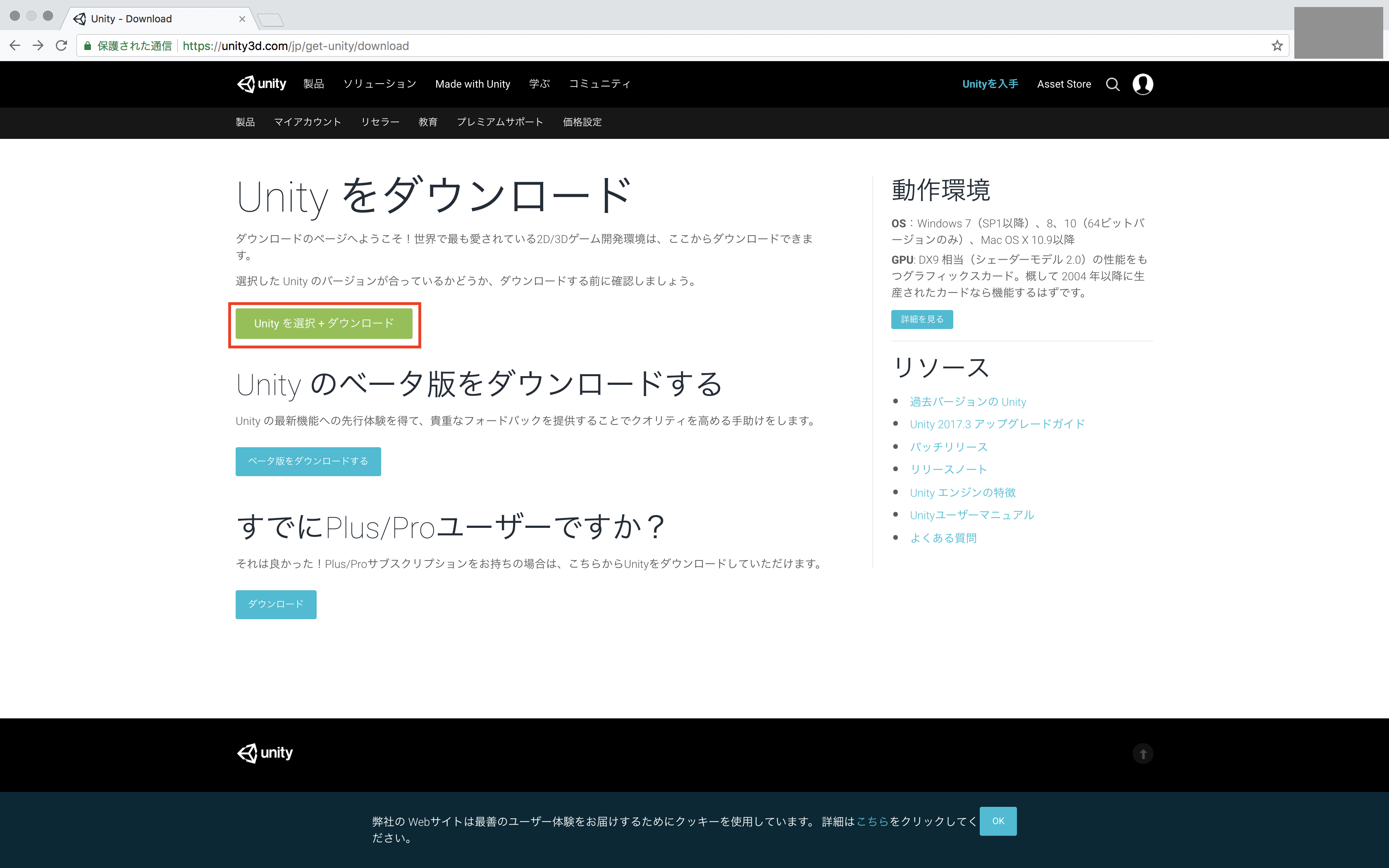The height and width of the screenshot is (868, 1389).
Task: Select リセラー in sub navigation
Action: coord(380,122)
